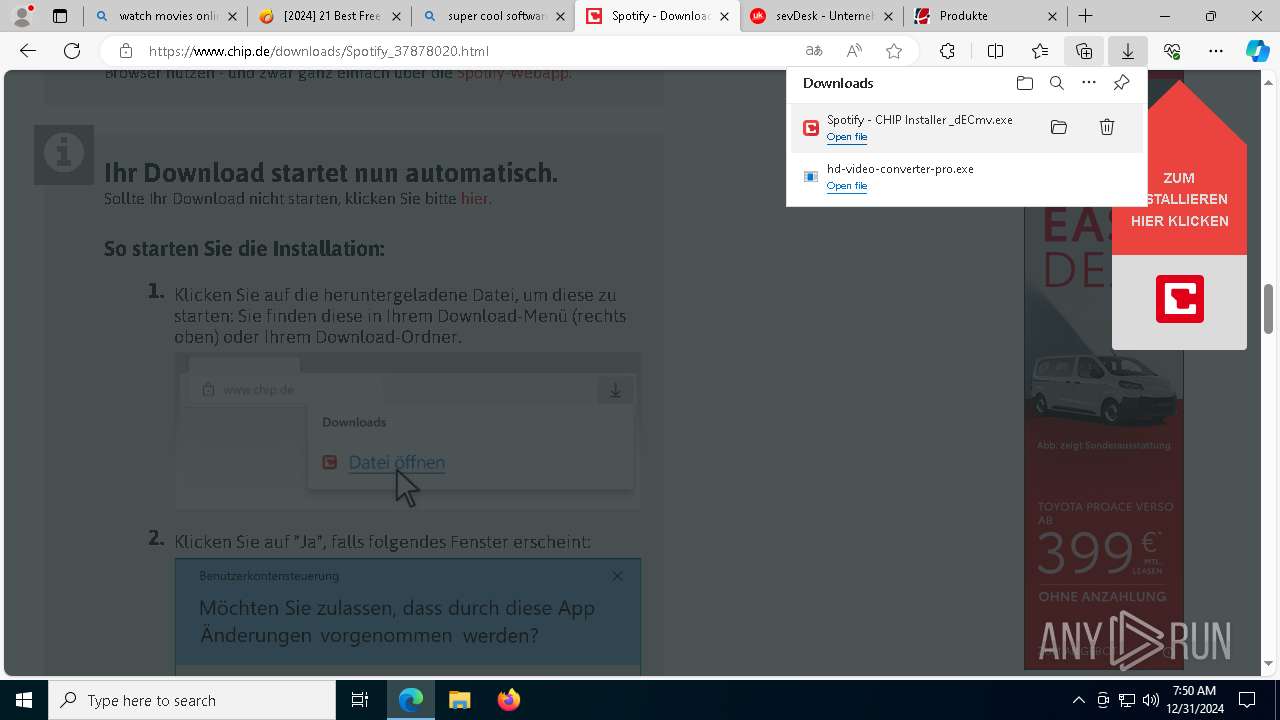Open file link for hd-video-converter-pro.exe
The image size is (1280, 720).
pyautogui.click(x=847, y=186)
